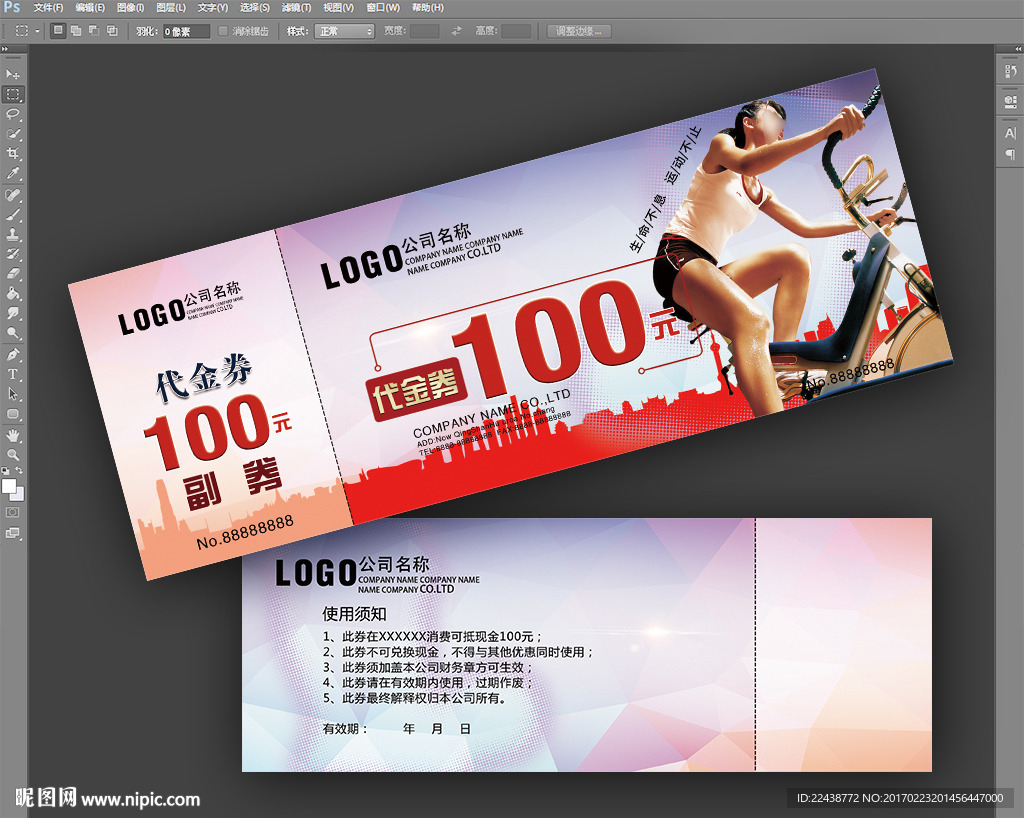This screenshot has height=818, width=1024.
Task: Select the Pen tool
Action: click(x=12, y=354)
